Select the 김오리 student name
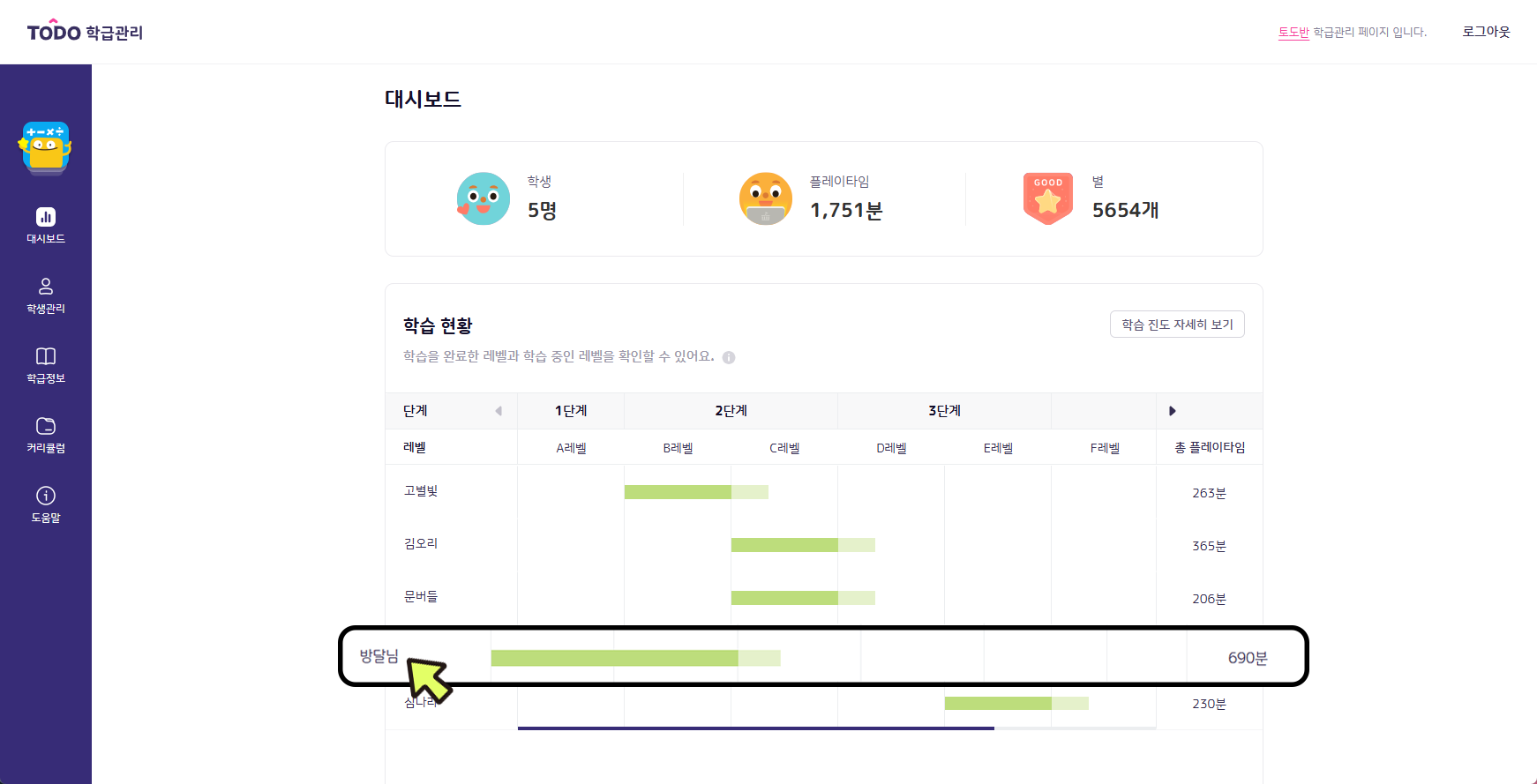Screen dimensions: 1537x784 click(421, 544)
